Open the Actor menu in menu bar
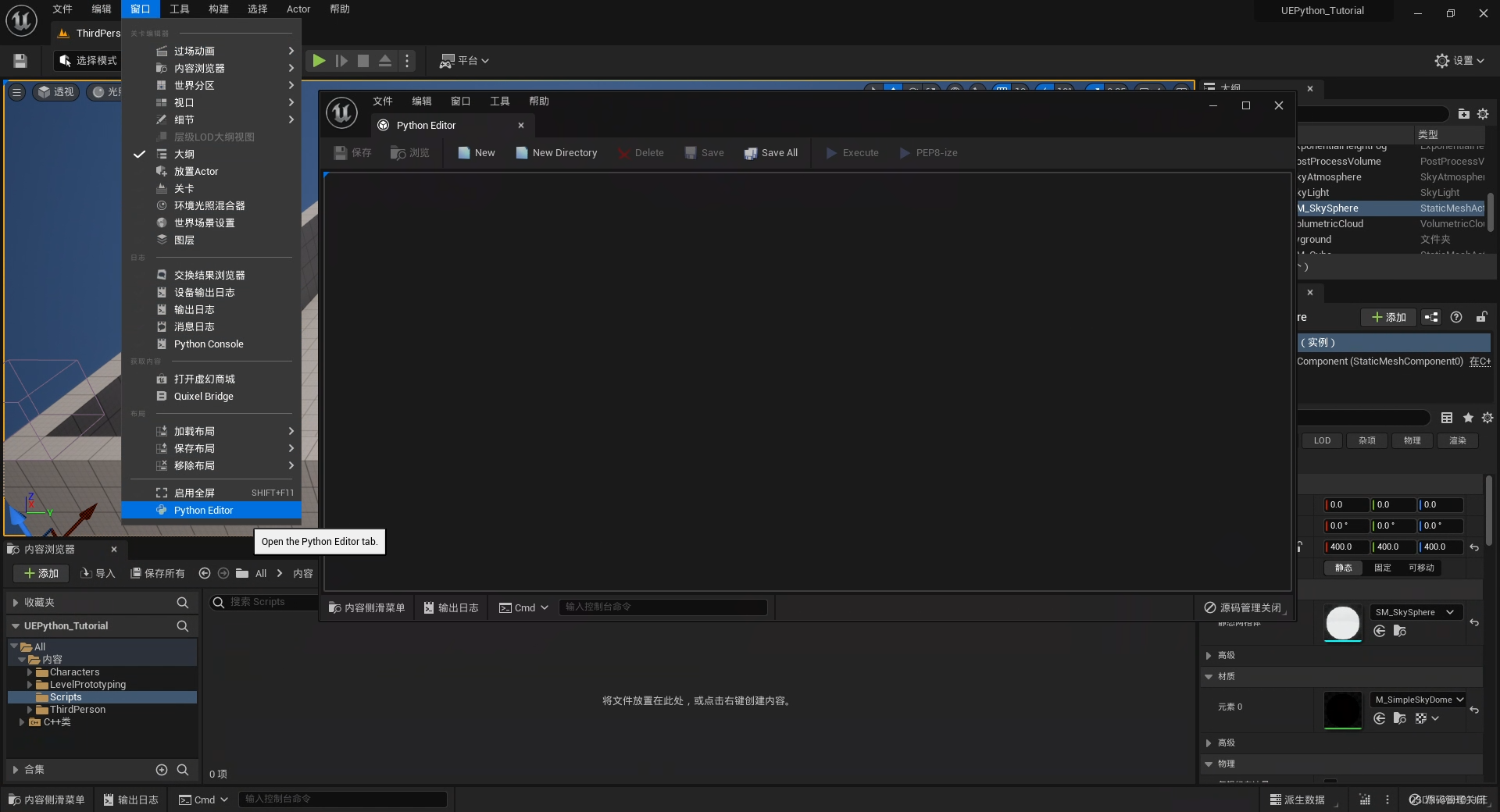This screenshot has width=1500, height=812. [298, 9]
